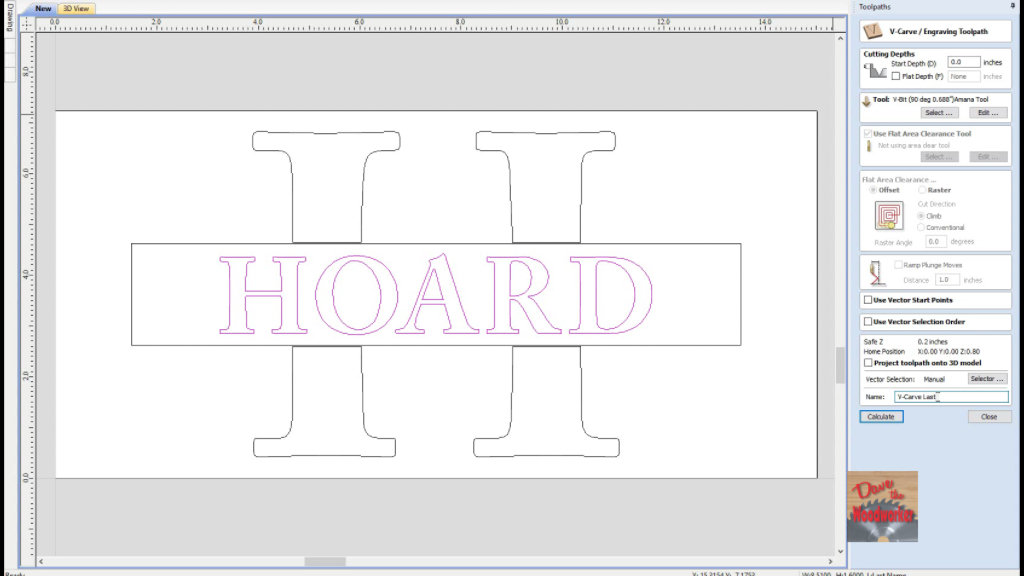
Task: Enable Use Vector Selection Order
Action: [867, 322]
